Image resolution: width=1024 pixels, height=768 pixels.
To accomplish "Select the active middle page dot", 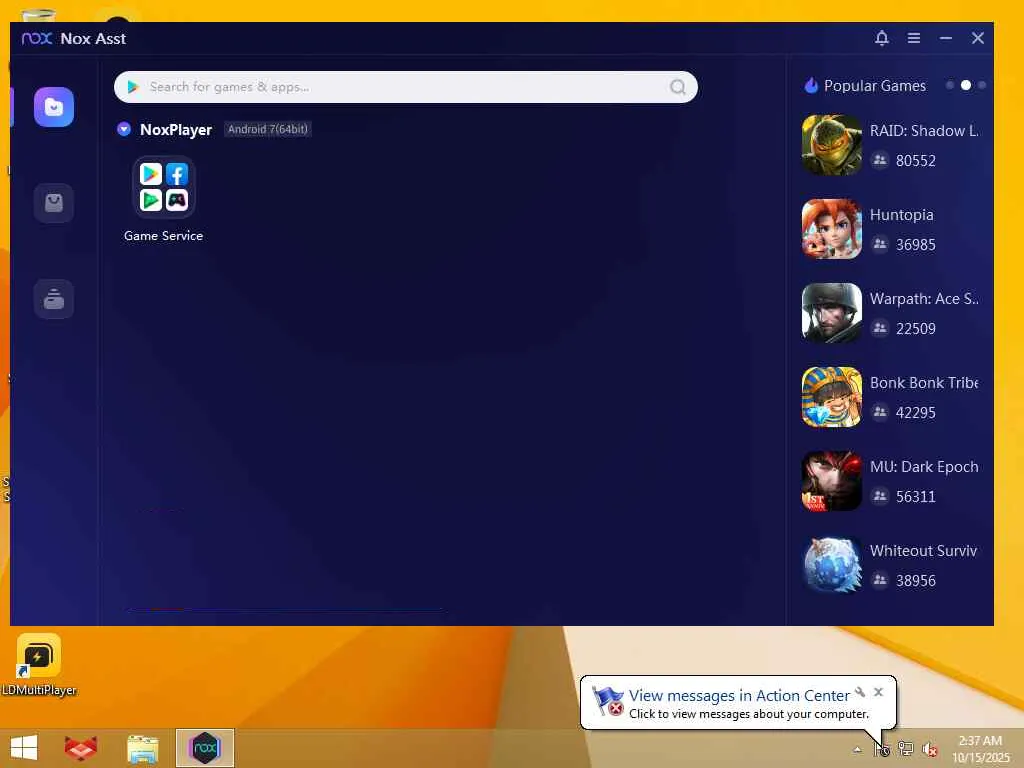I will [966, 86].
